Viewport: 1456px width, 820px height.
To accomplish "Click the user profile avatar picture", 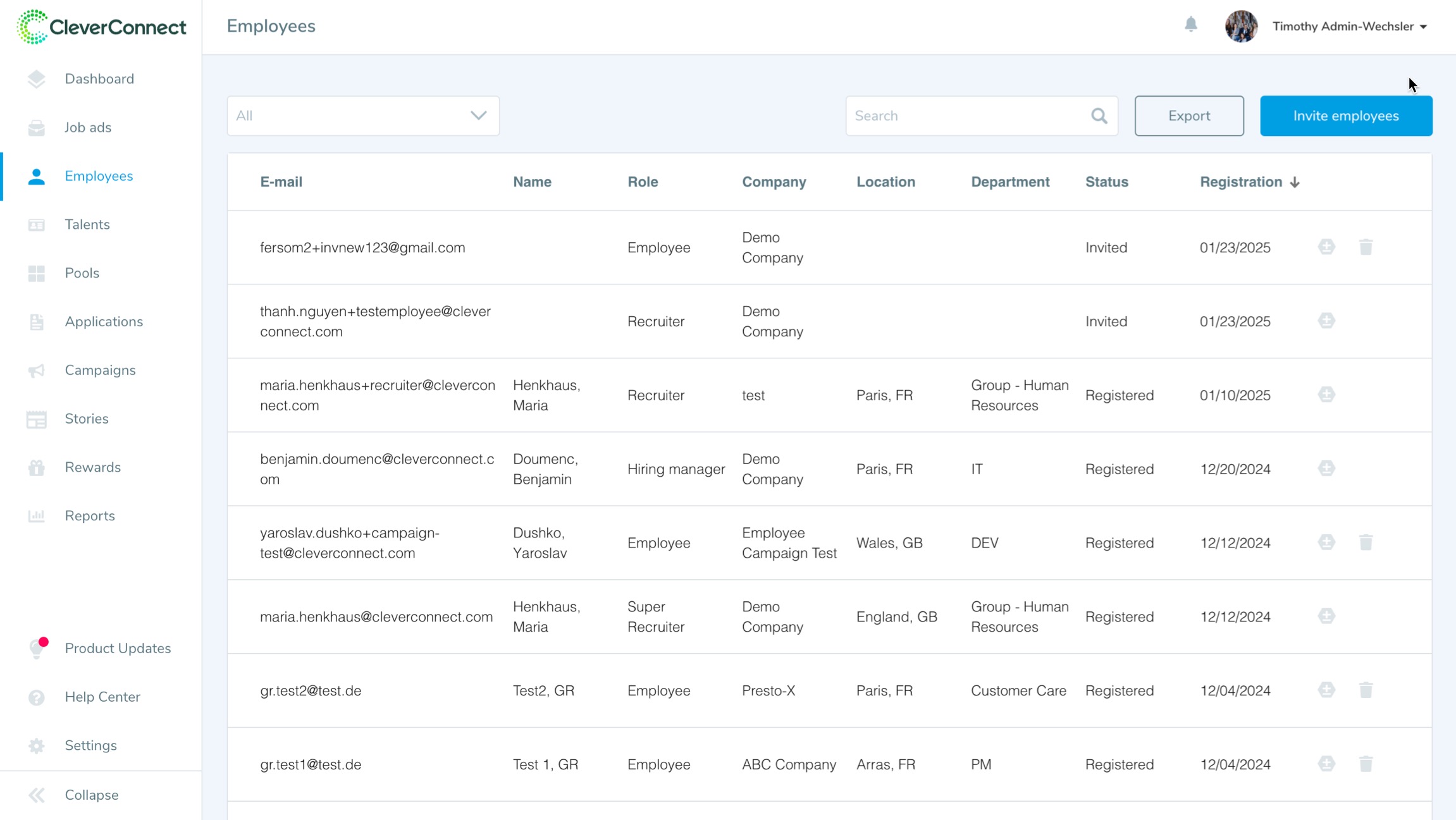I will pyautogui.click(x=1240, y=27).
